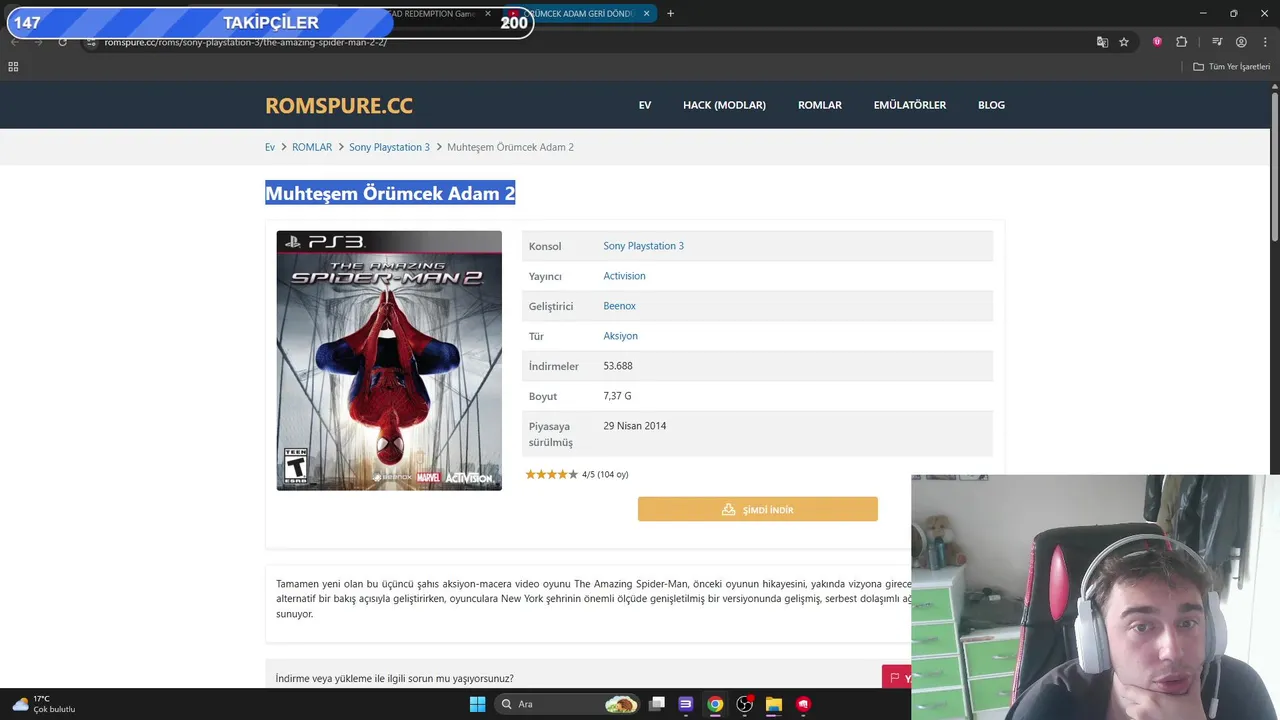
Task: Open the HACK (MODLAR) menu item
Action: 724,105
